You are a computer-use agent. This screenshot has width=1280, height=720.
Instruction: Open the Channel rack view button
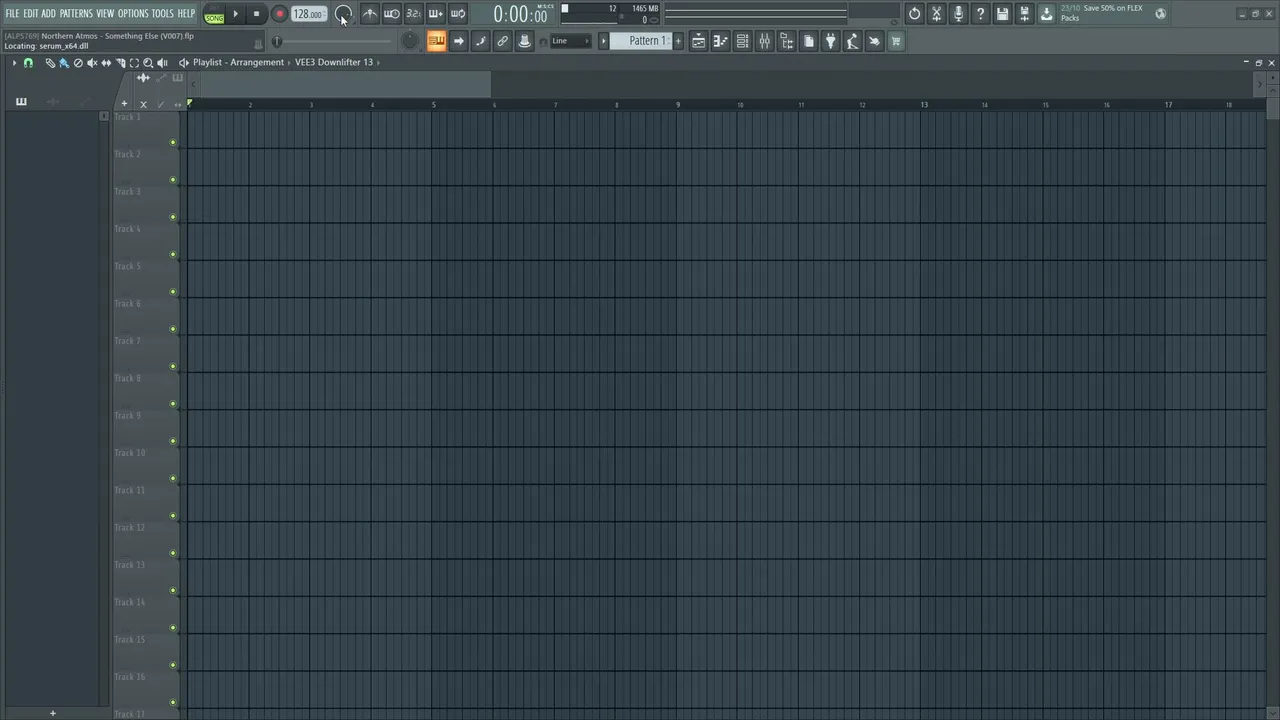click(742, 41)
